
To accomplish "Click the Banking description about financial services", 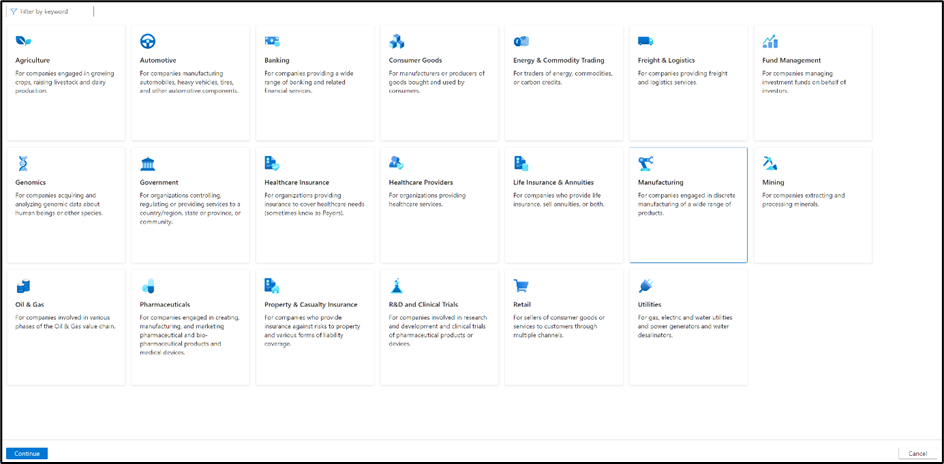I will 309,82.
